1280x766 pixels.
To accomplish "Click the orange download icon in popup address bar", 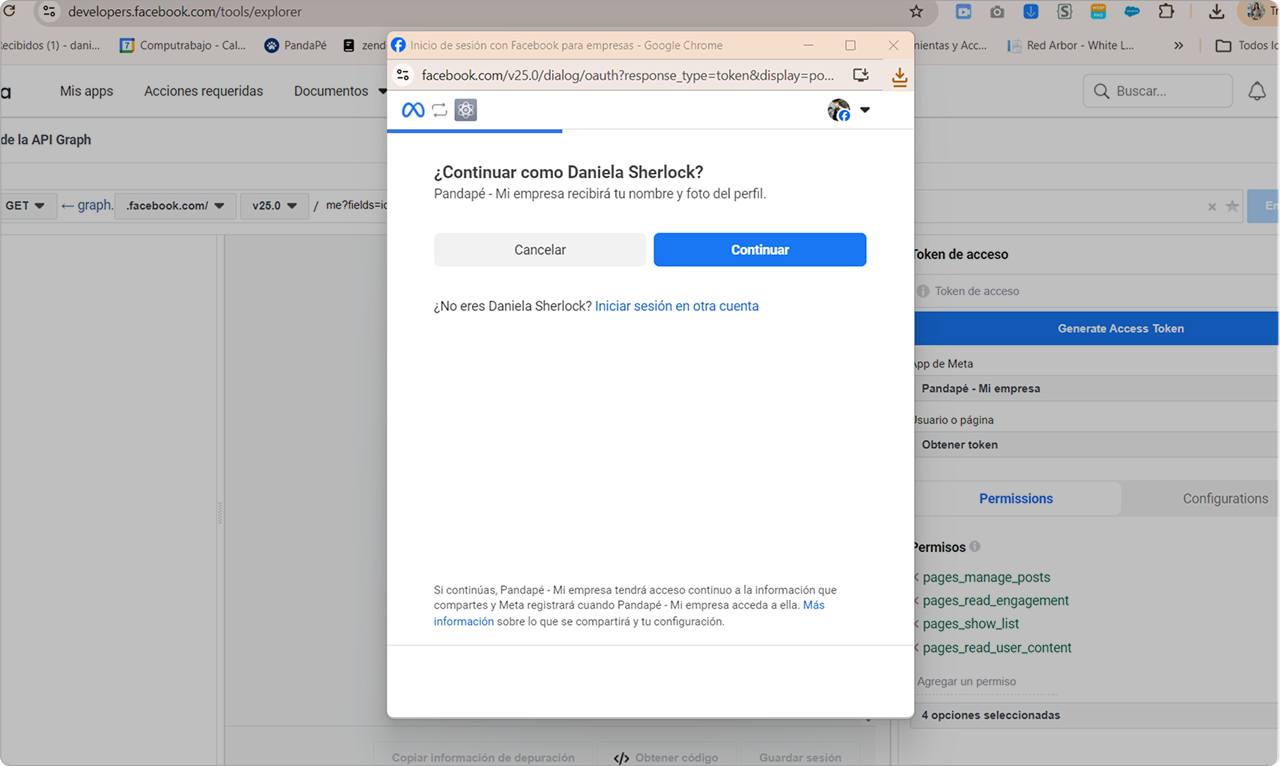I will pyautogui.click(x=899, y=76).
